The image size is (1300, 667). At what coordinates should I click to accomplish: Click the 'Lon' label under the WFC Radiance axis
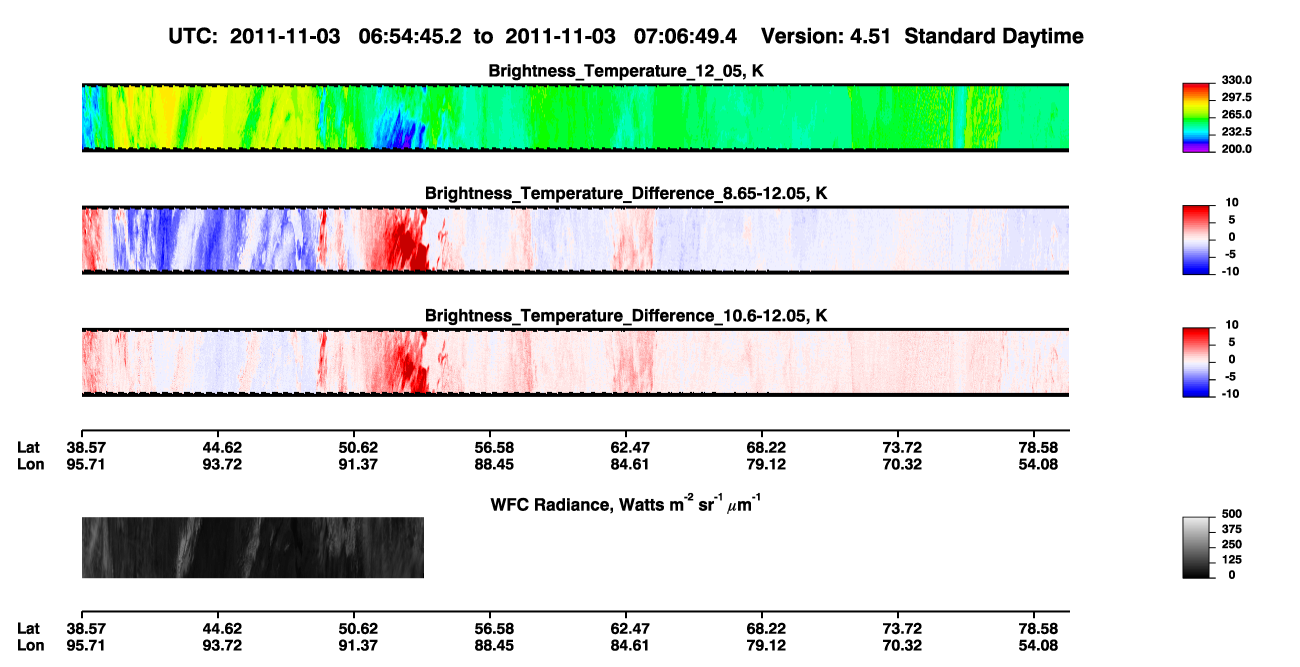(x=30, y=645)
